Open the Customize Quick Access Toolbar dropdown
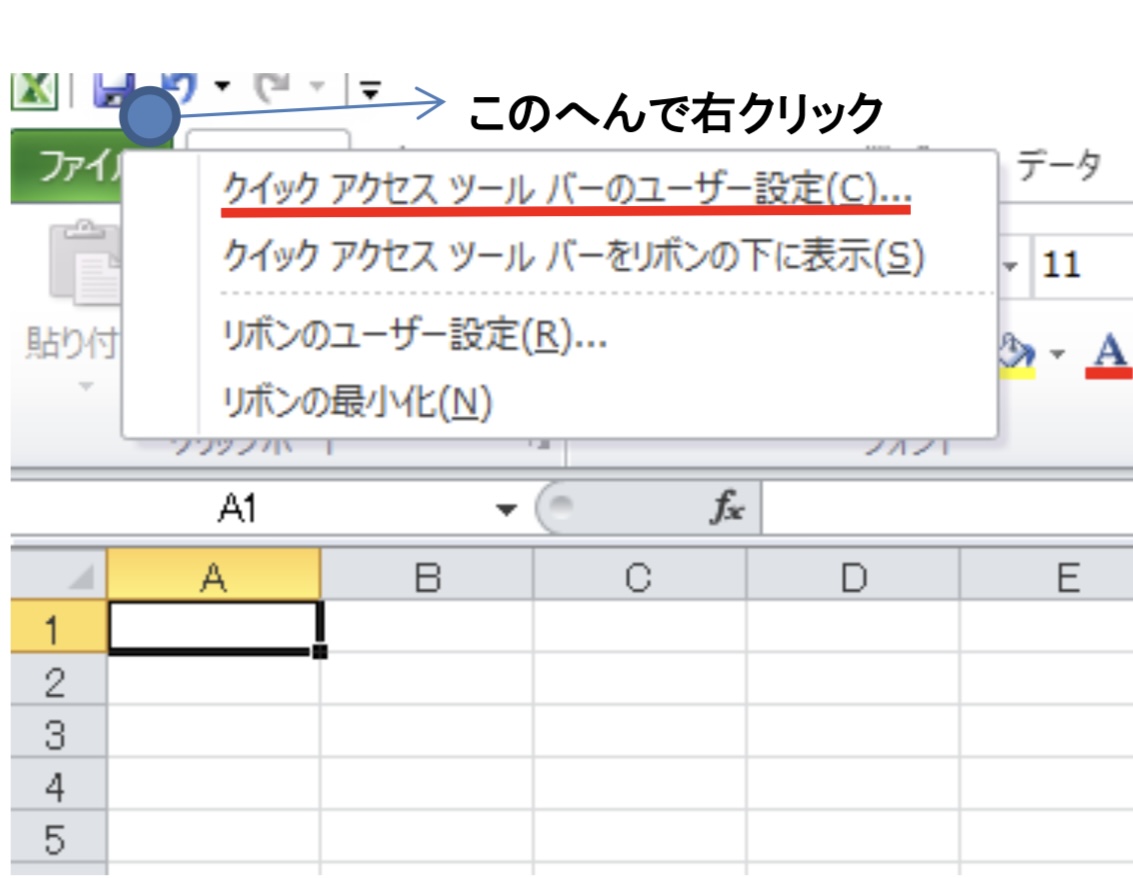Viewport: 1133px width, 878px height. coord(371,92)
